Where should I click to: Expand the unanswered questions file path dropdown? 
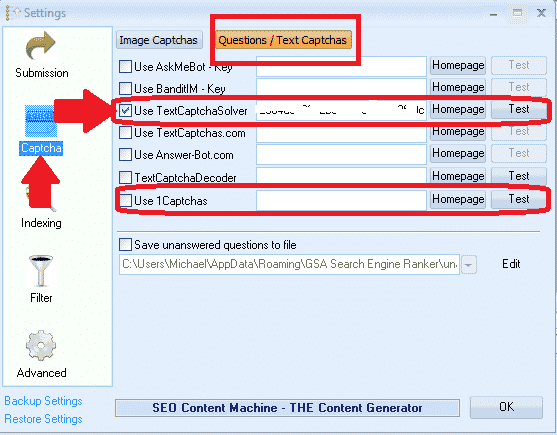469,265
